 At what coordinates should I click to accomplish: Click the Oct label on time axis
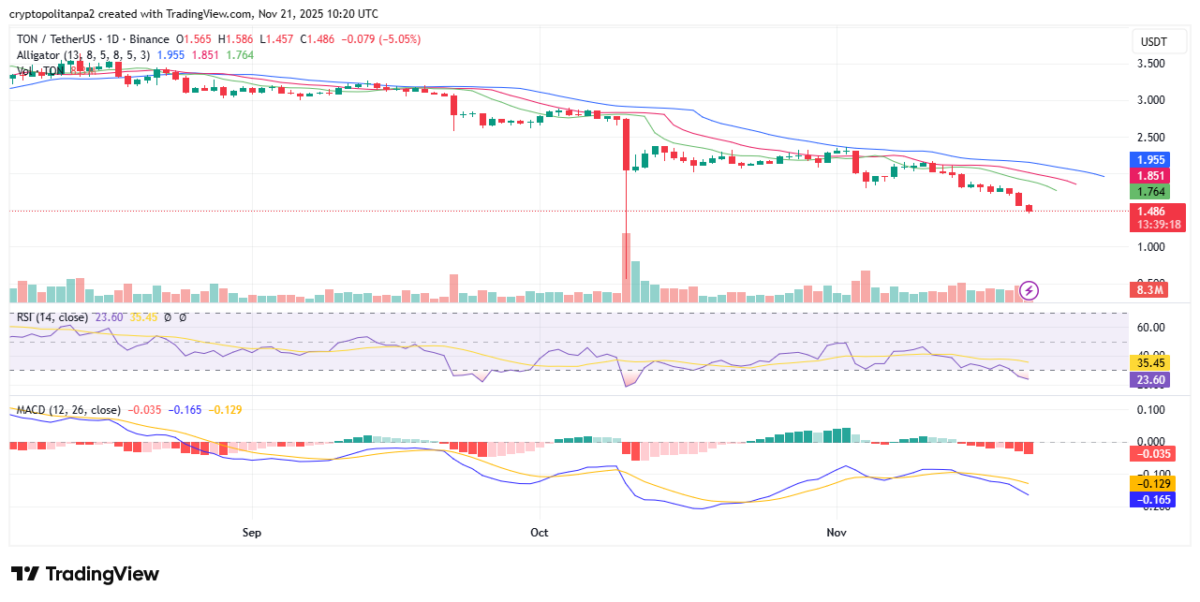click(541, 533)
